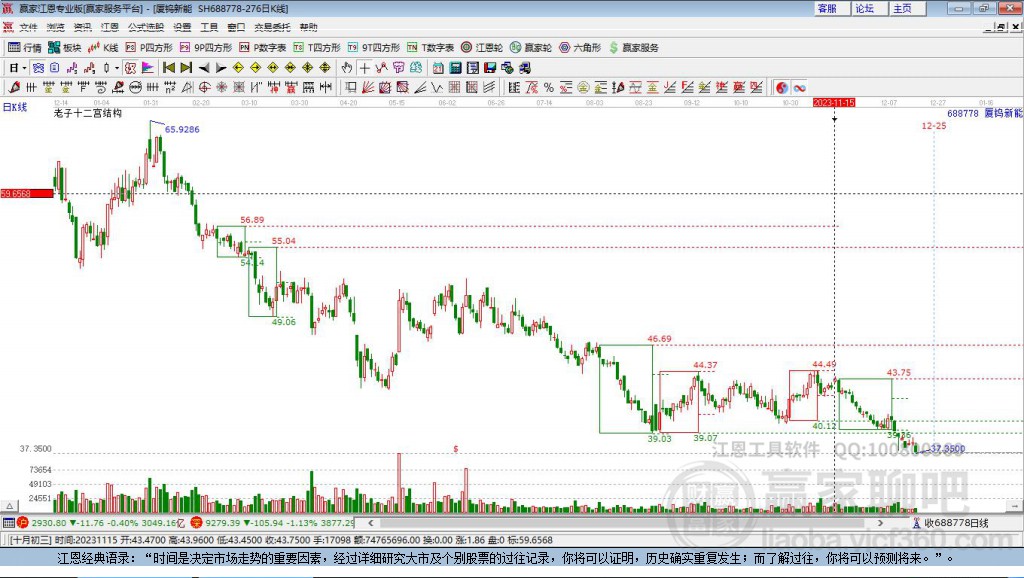Screen dimensions: 1024x578
Task: Toggle the red infinity symbol button
Action: [x=799, y=88]
